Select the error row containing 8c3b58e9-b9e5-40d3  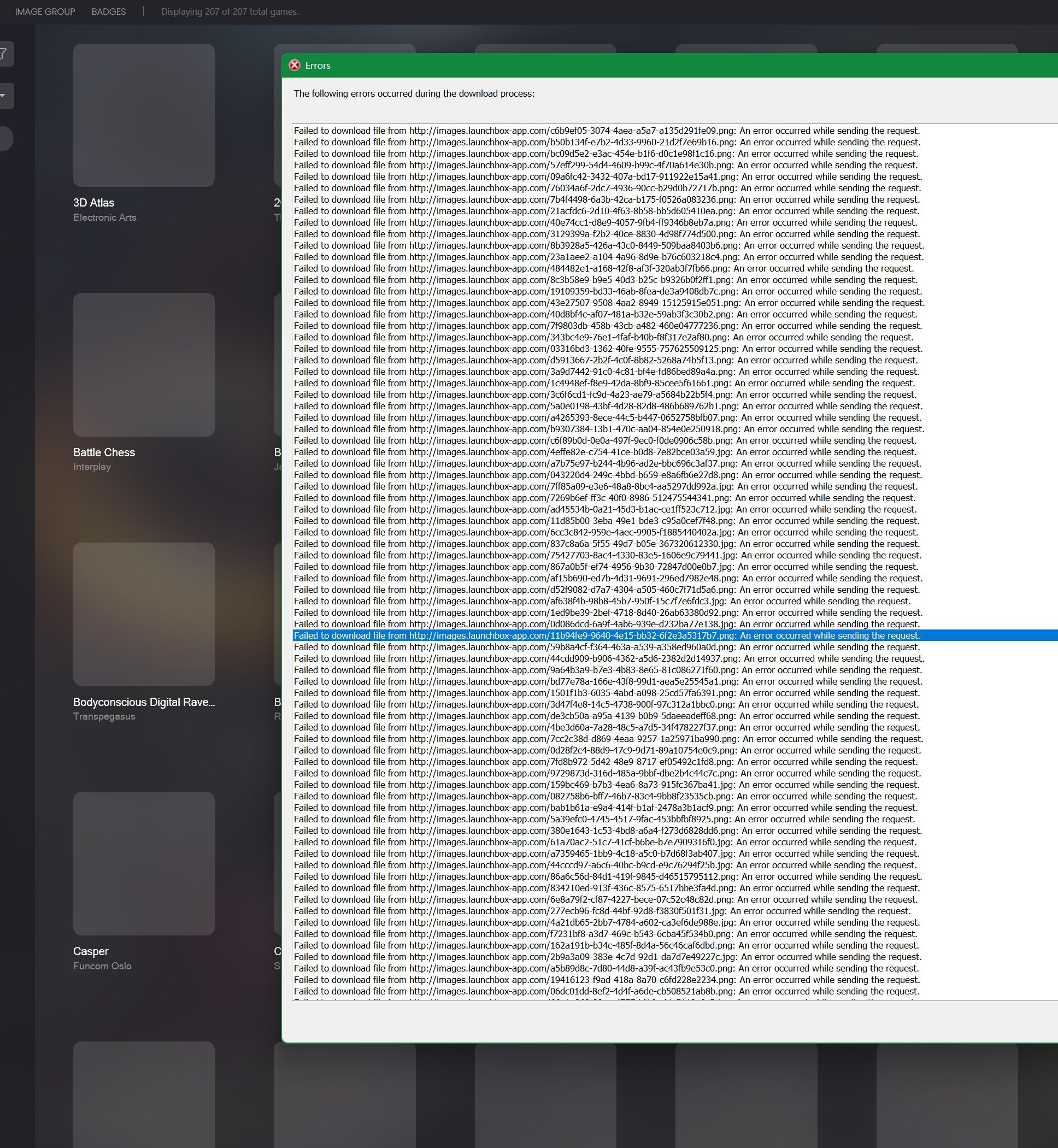coord(675,280)
